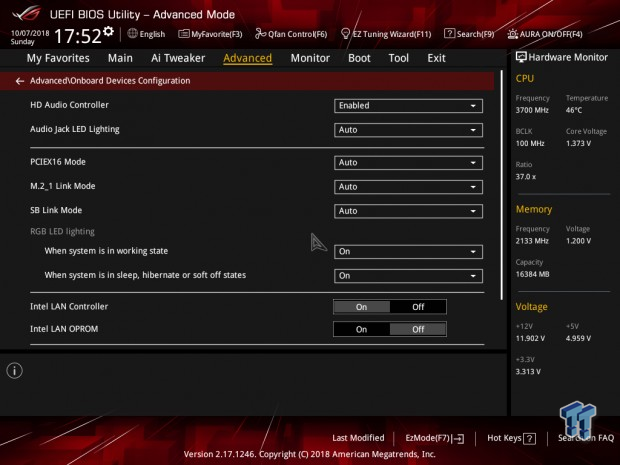This screenshot has height=465, width=620.
Task: Click the CPU temperature value 46°C
Action: 574,110
